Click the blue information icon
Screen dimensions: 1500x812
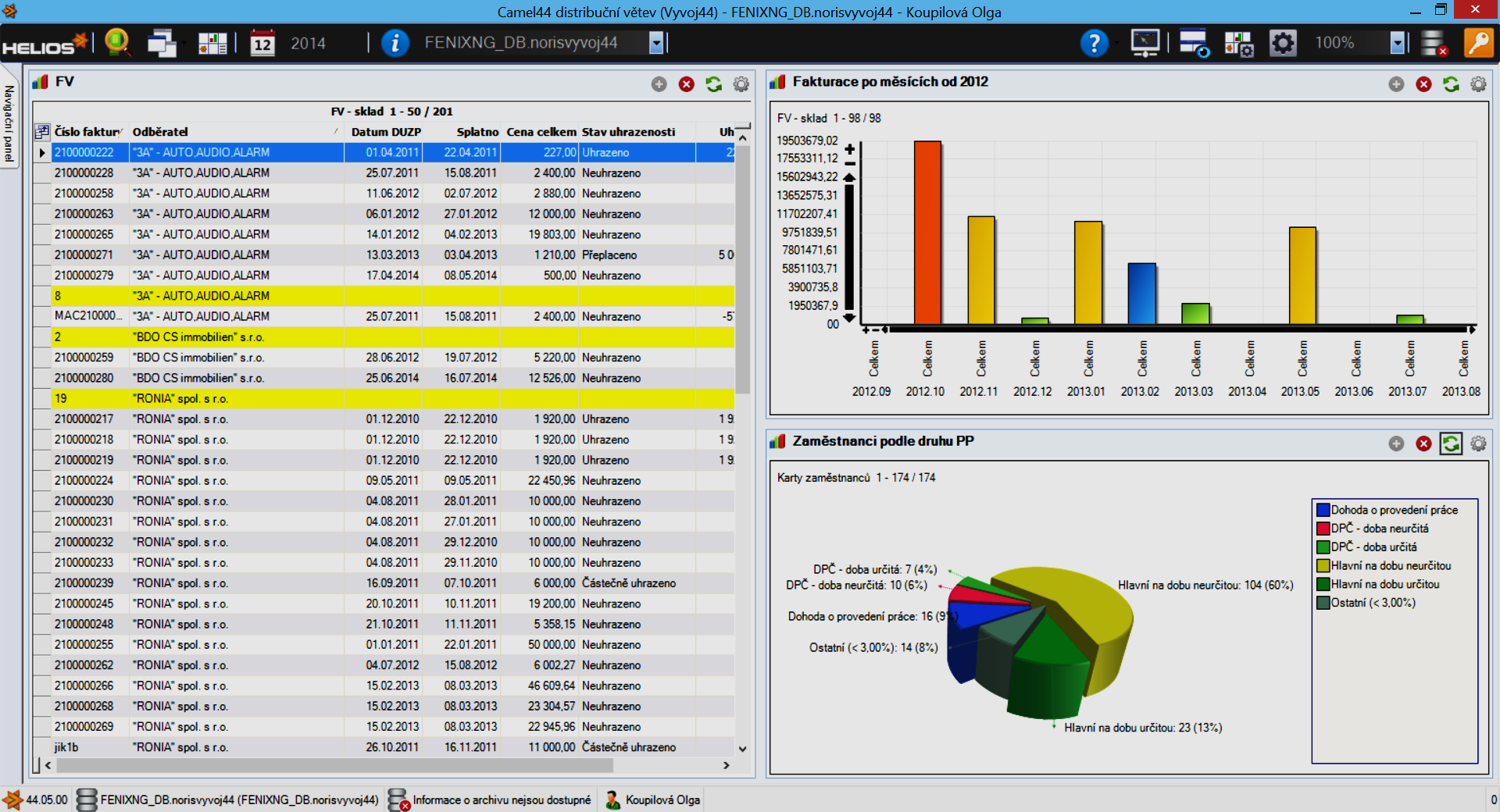(x=395, y=43)
